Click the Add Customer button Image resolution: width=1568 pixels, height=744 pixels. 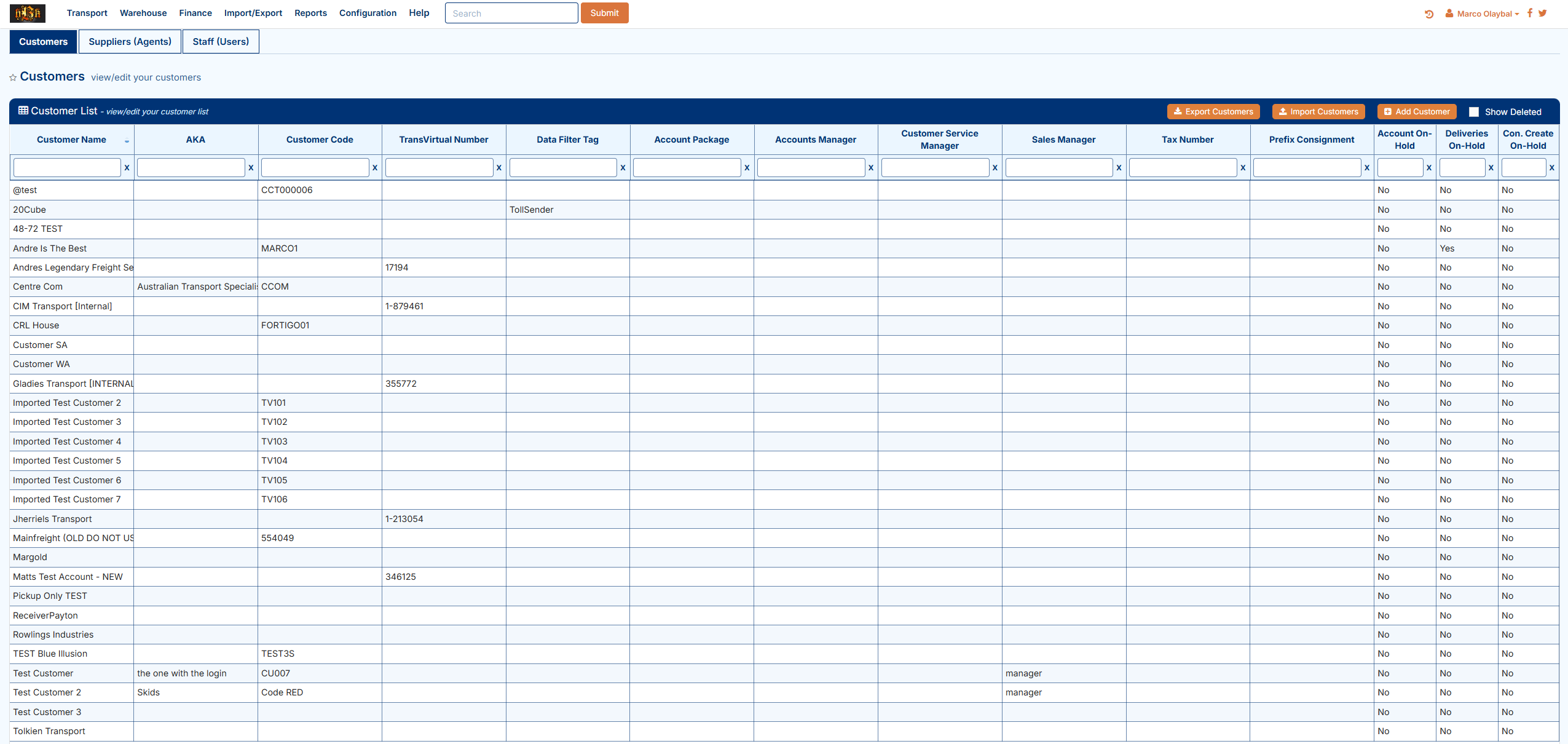(1416, 111)
